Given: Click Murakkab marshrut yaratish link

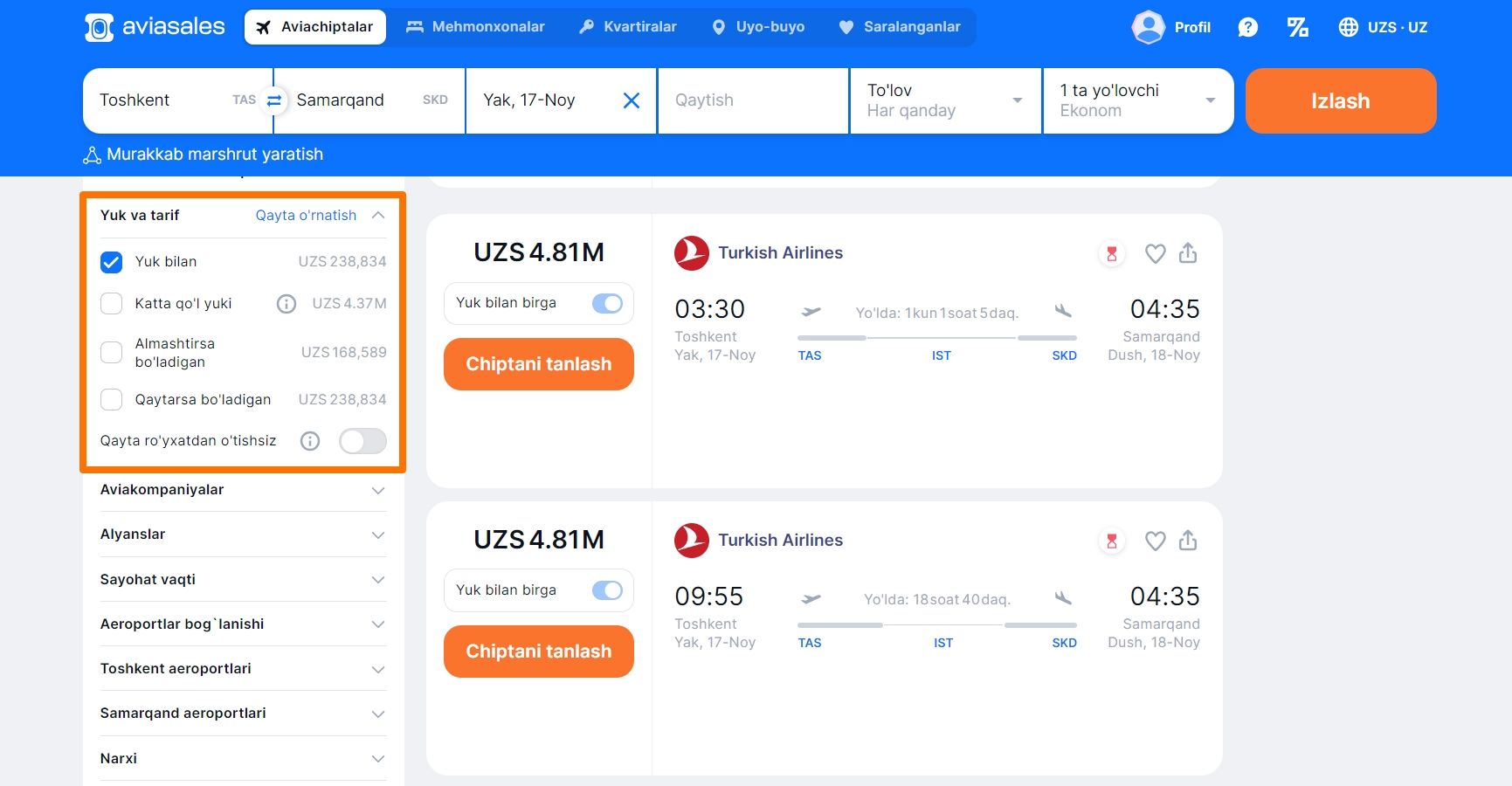Looking at the screenshot, I should pos(215,155).
